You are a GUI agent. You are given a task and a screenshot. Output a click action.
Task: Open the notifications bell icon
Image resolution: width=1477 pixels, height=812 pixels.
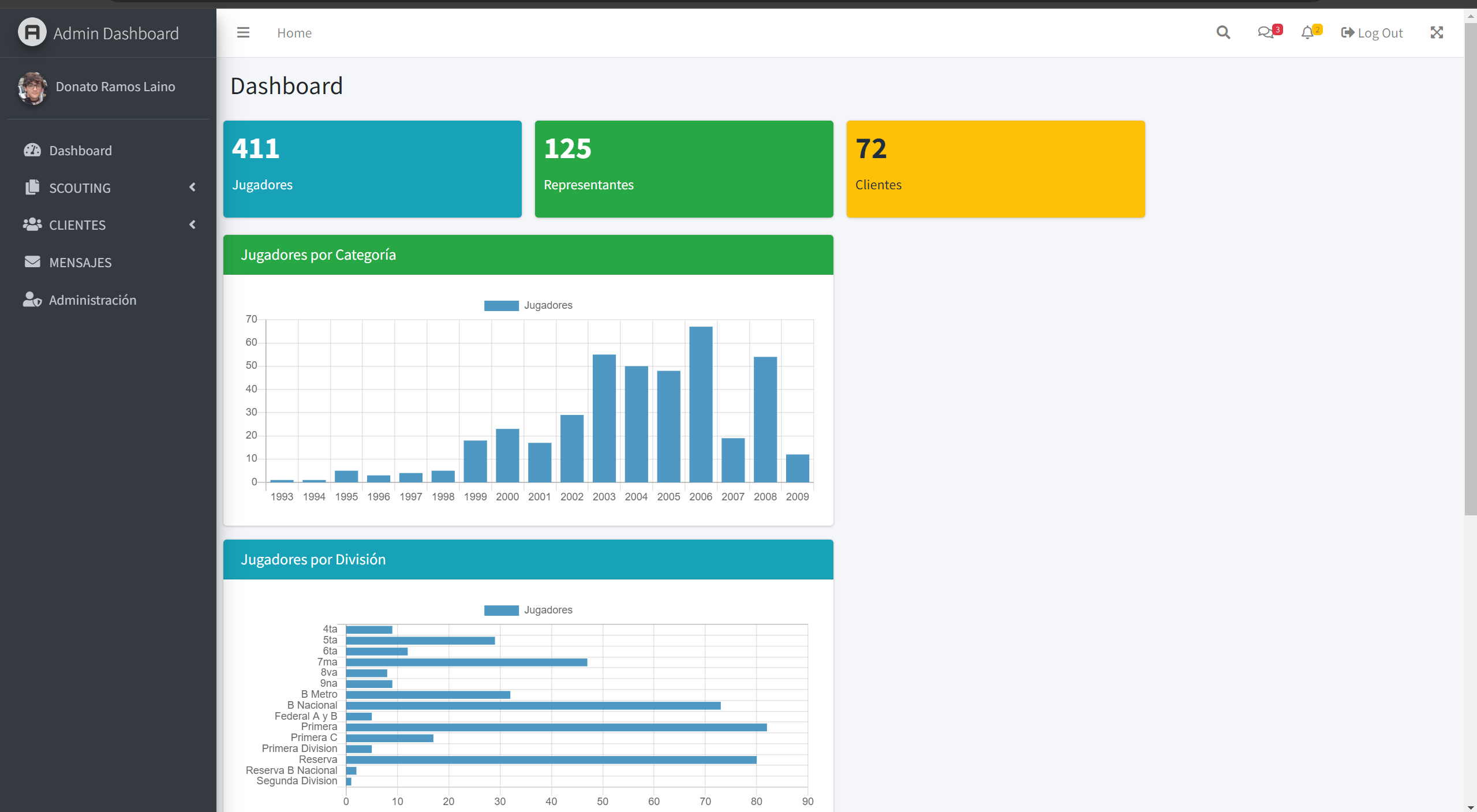pyautogui.click(x=1307, y=33)
